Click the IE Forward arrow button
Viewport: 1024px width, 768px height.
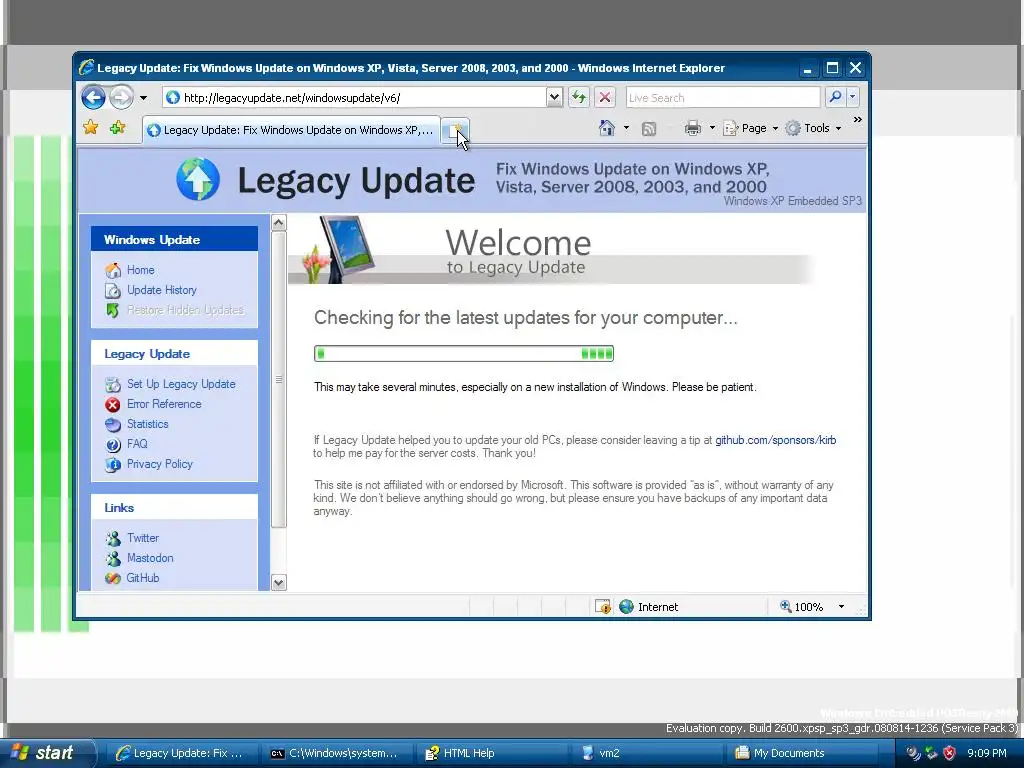pyautogui.click(x=121, y=97)
